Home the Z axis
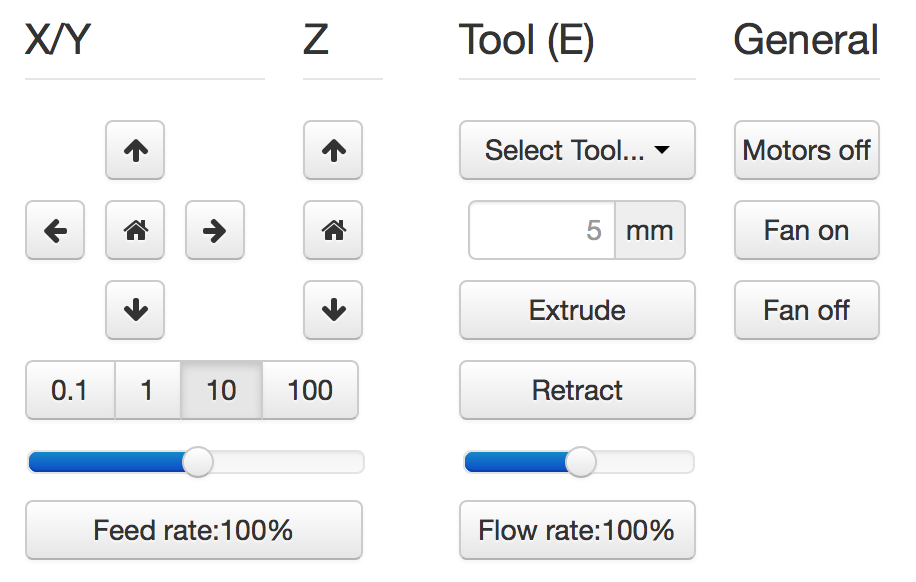916x582 pixels. tap(333, 230)
